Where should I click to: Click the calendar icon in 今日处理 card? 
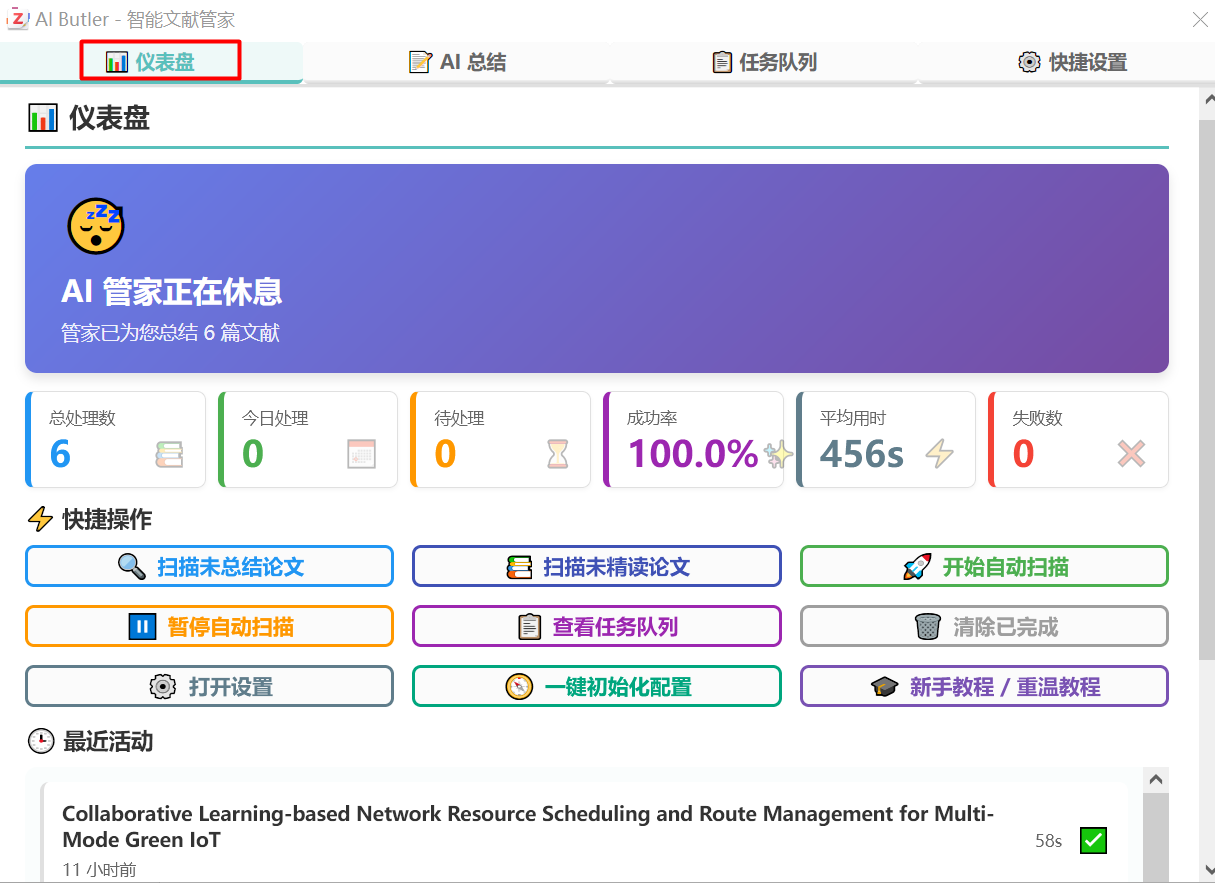click(361, 455)
